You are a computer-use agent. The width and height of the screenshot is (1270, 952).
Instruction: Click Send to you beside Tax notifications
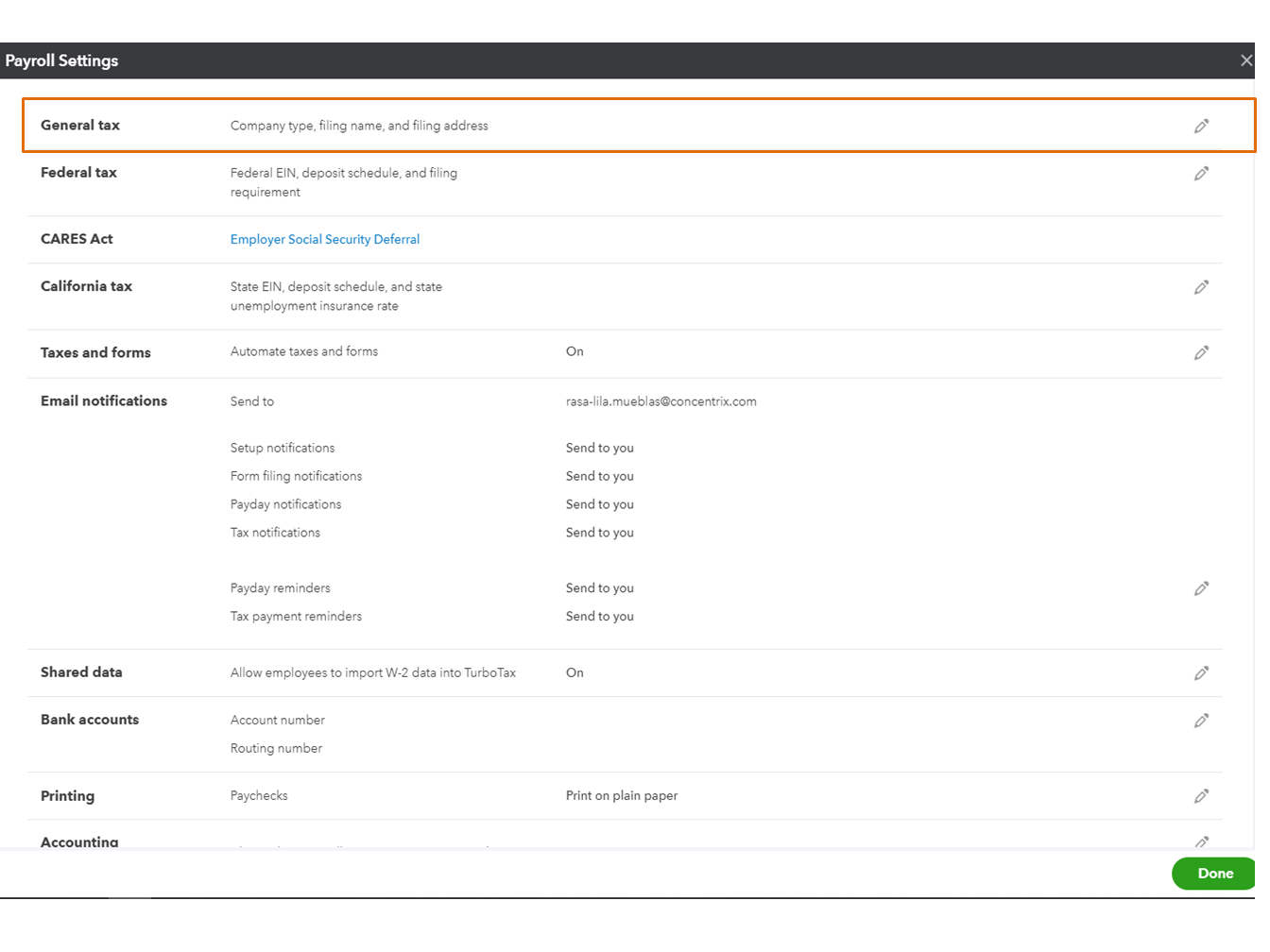(x=599, y=532)
